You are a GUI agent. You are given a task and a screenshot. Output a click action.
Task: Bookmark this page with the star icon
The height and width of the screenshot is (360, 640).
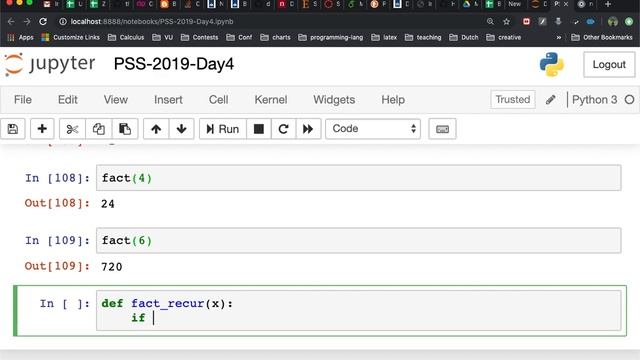507,22
